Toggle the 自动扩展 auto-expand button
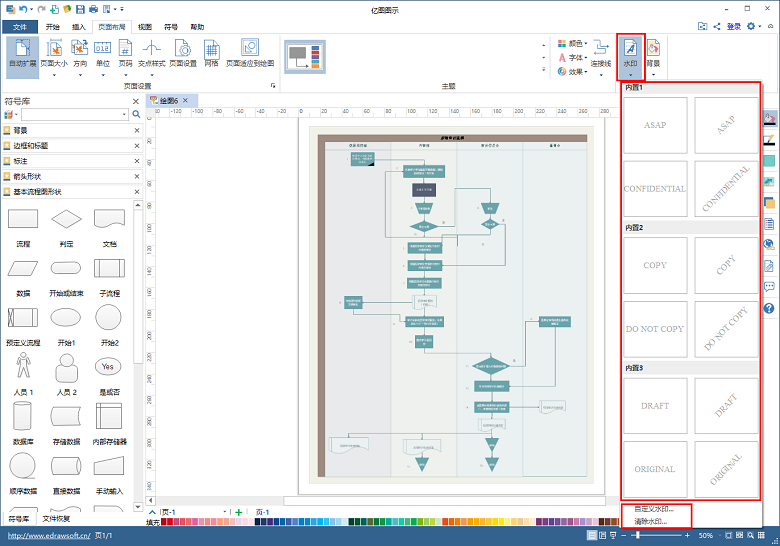The height and width of the screenshot is (546, 780). coord(22,56)
